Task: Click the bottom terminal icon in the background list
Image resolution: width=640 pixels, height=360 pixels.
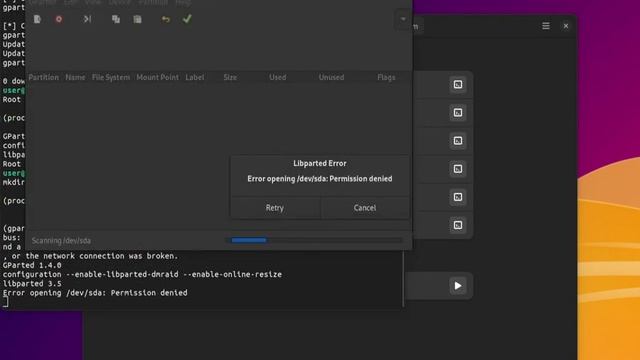Action: tap(458, 225)
